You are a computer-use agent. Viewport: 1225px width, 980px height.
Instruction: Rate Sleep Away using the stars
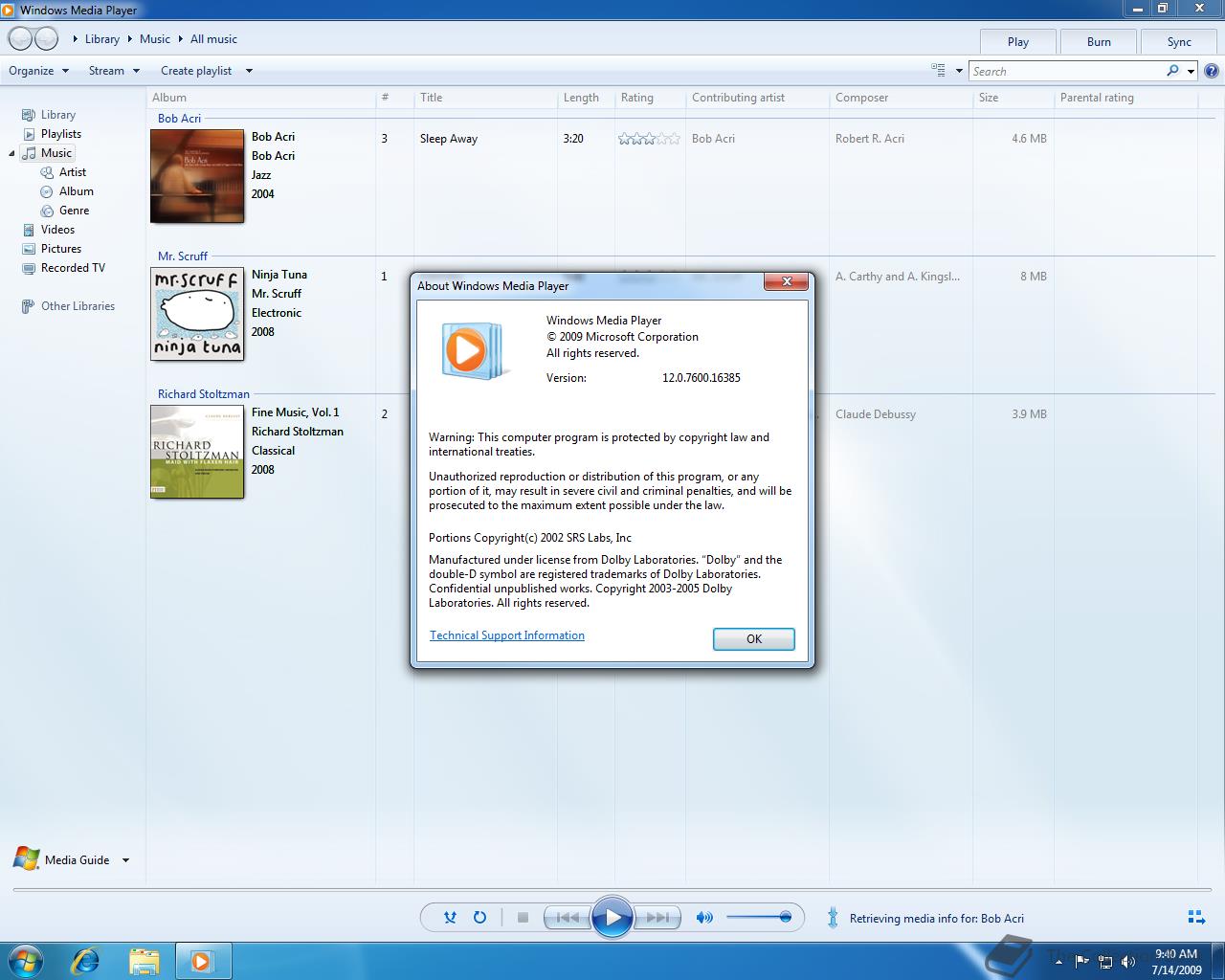[x=649, y=139]
